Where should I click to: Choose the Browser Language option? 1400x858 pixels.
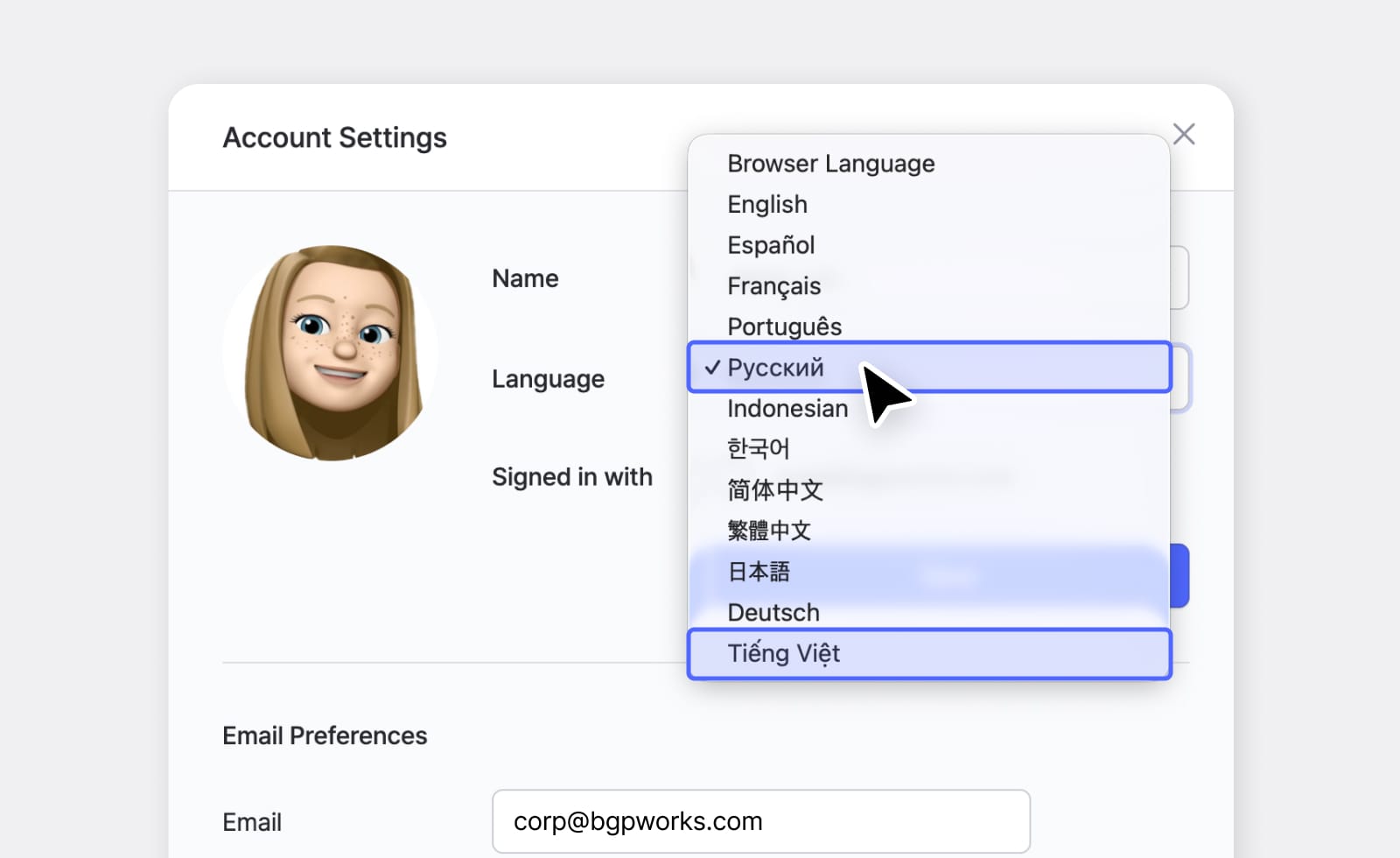coord(831,163)
